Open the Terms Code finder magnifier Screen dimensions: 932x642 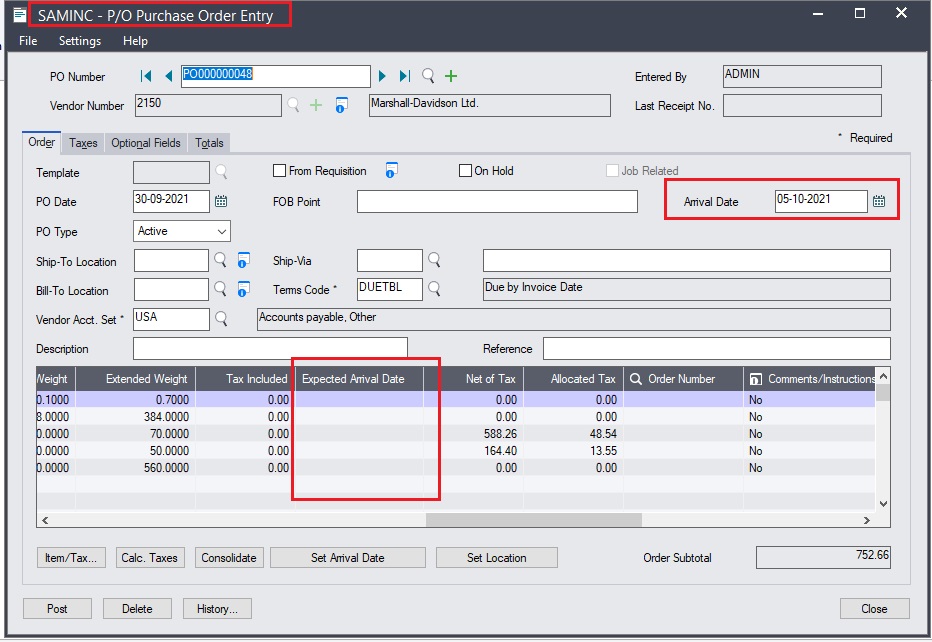[434, 289]
